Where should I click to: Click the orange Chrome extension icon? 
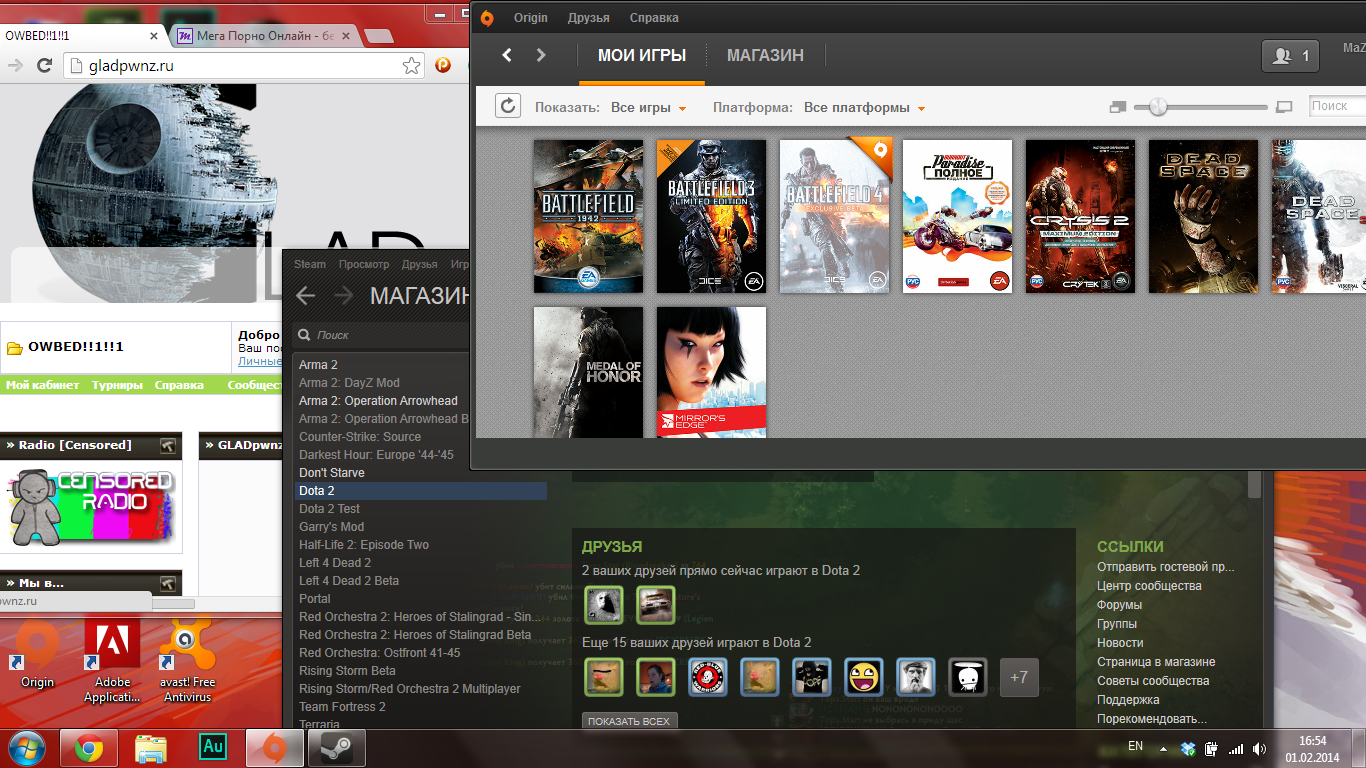[443, 66]
